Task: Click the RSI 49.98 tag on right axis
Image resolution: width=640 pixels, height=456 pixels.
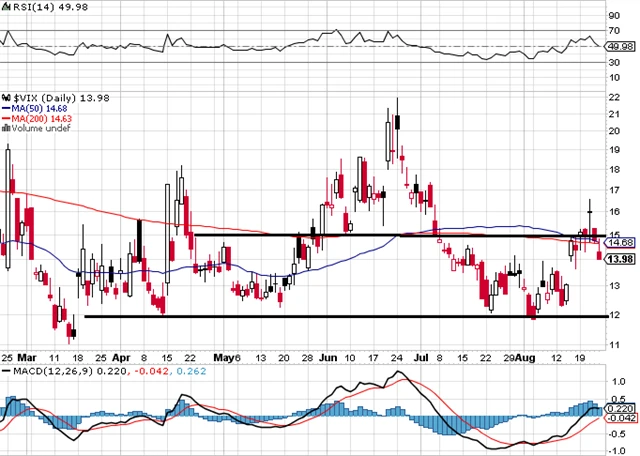Action: point(620,45)
